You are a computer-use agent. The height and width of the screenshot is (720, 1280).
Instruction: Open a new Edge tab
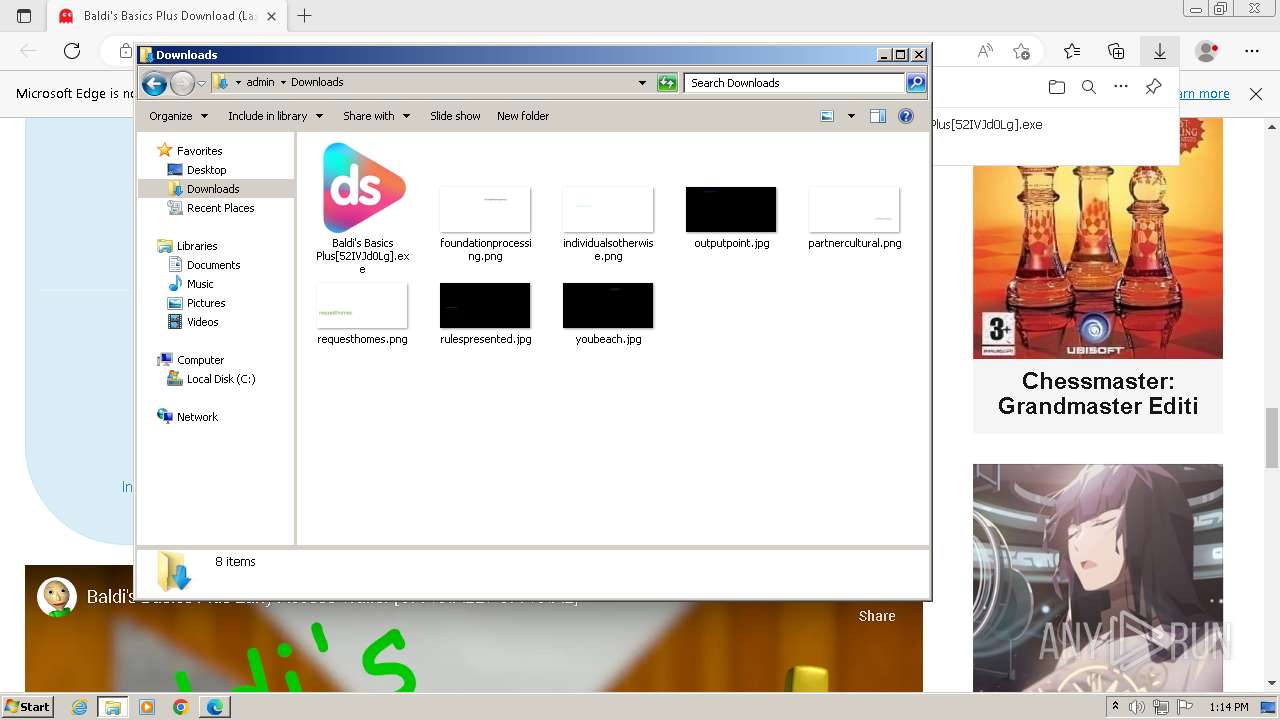point(305,16)
